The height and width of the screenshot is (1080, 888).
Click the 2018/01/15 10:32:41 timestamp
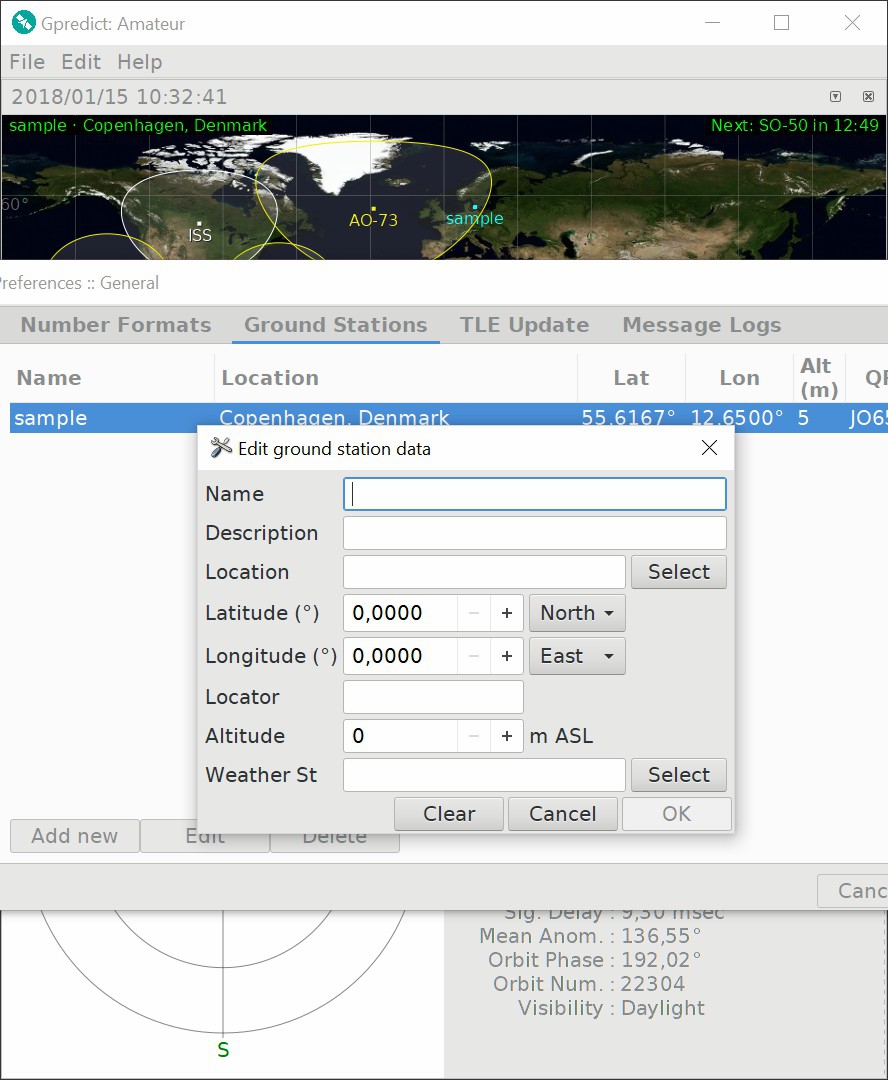point(119,96)
